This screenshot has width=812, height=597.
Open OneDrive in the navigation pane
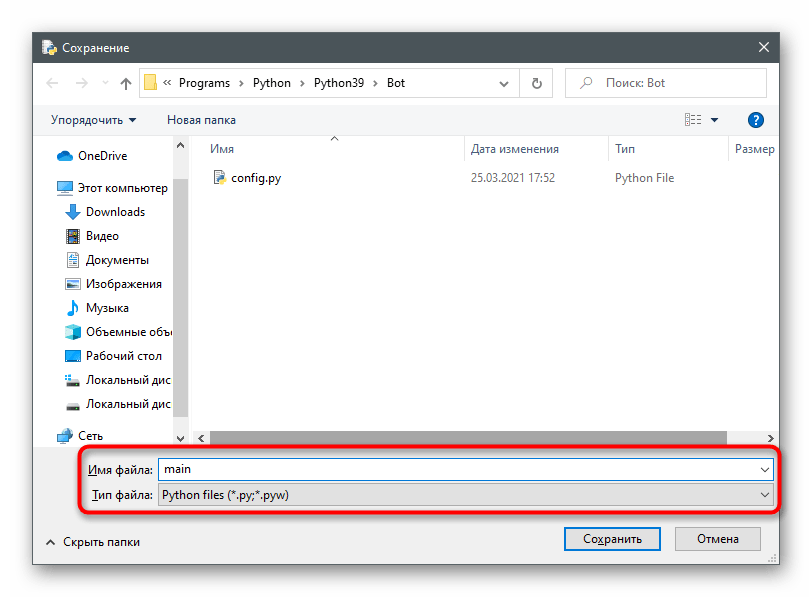(x=102, y=156)
